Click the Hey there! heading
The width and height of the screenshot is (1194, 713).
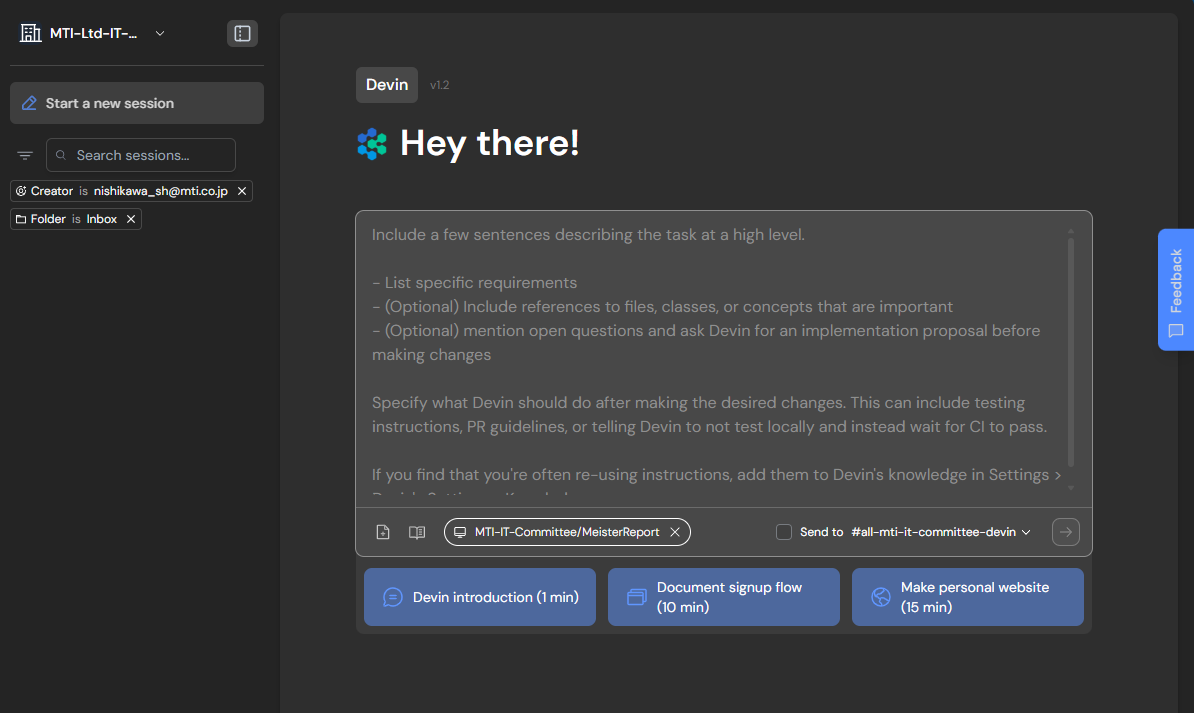coord(490,143)
